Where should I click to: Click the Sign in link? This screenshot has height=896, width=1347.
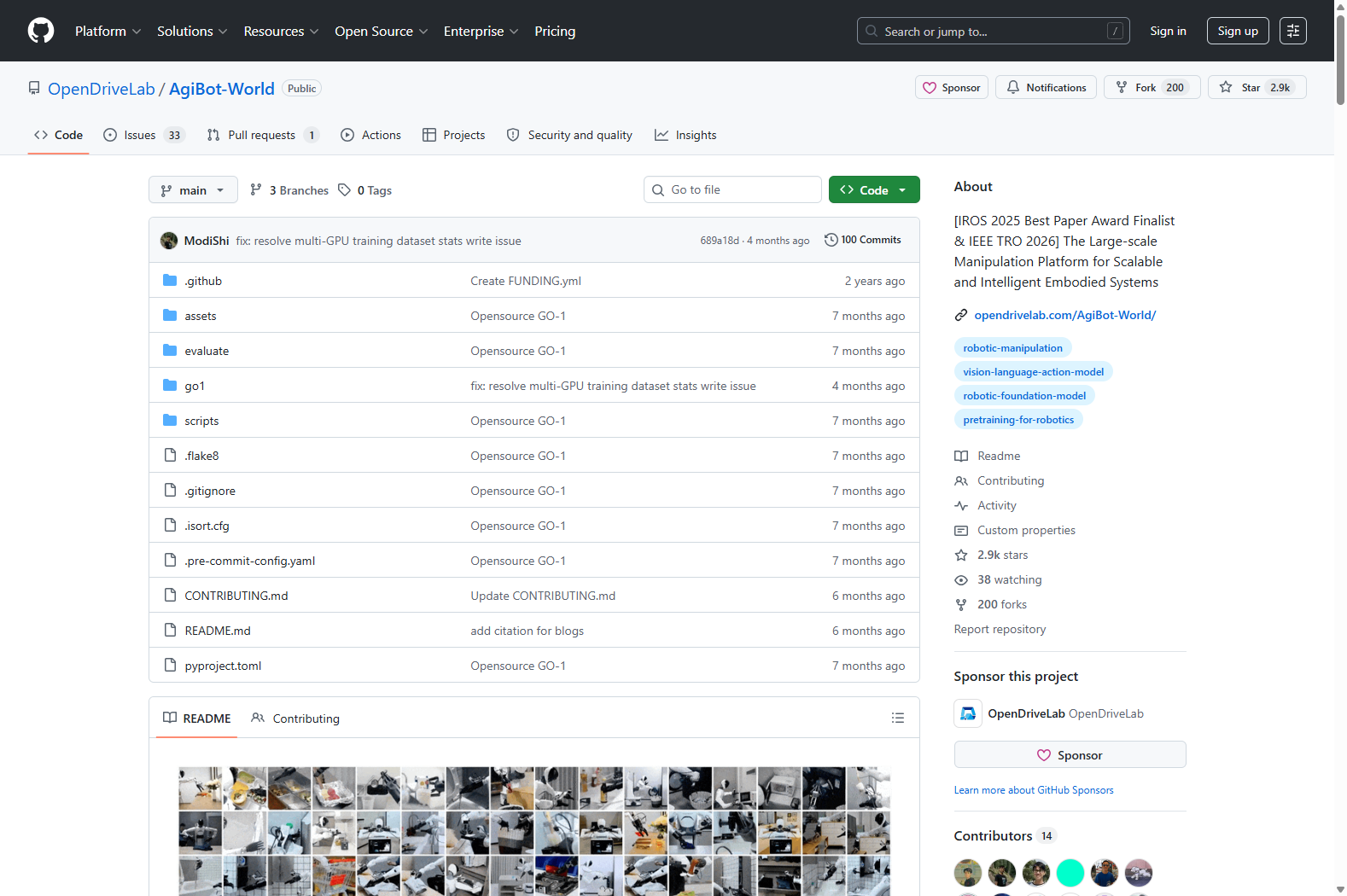point(1168,31)
